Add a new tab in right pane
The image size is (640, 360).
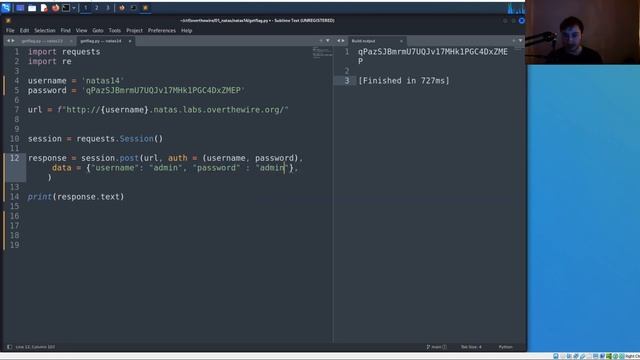pyautogui.click(x=513, y=41)
